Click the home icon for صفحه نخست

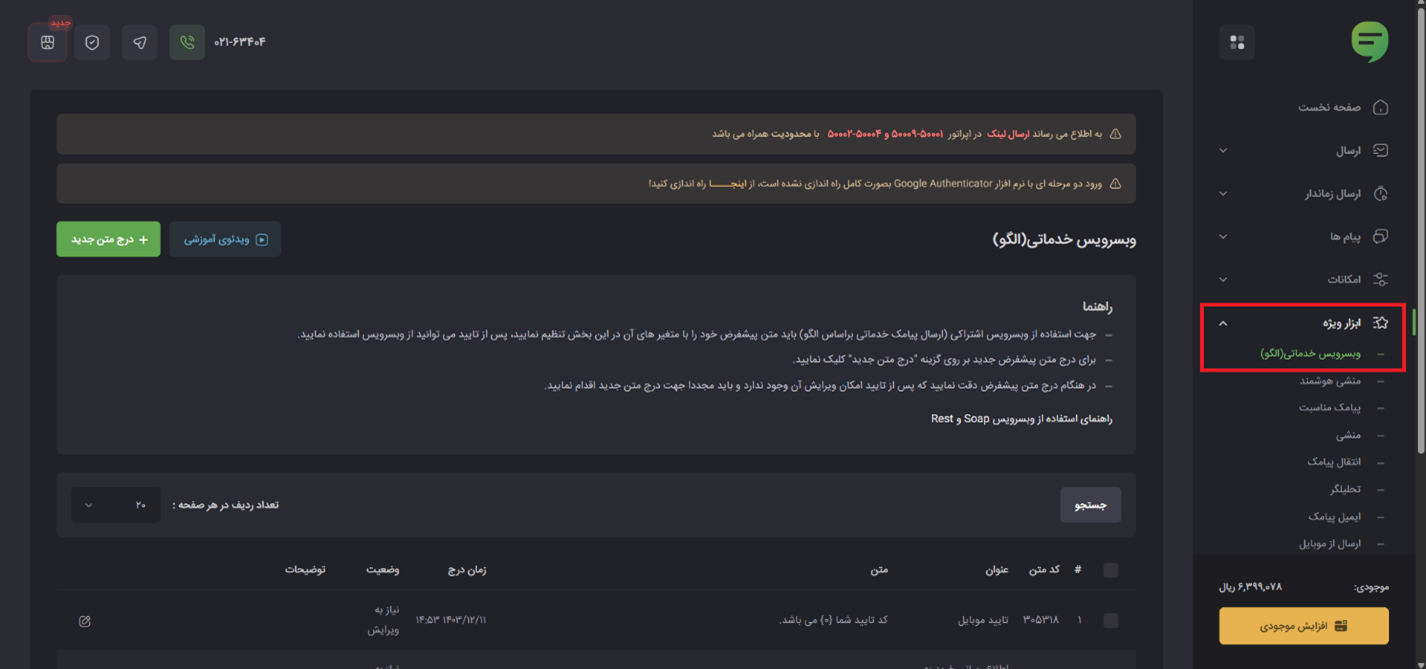coord(1381,107)
